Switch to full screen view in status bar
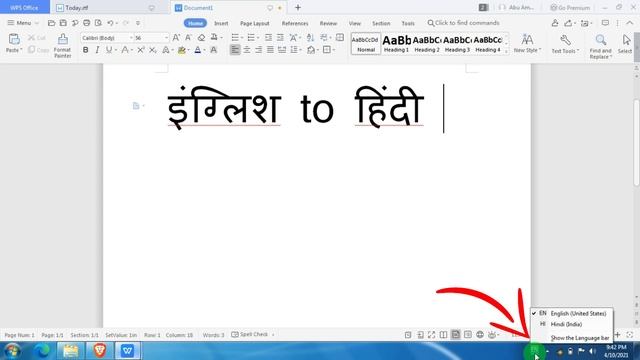 click(x=431, y=335)
